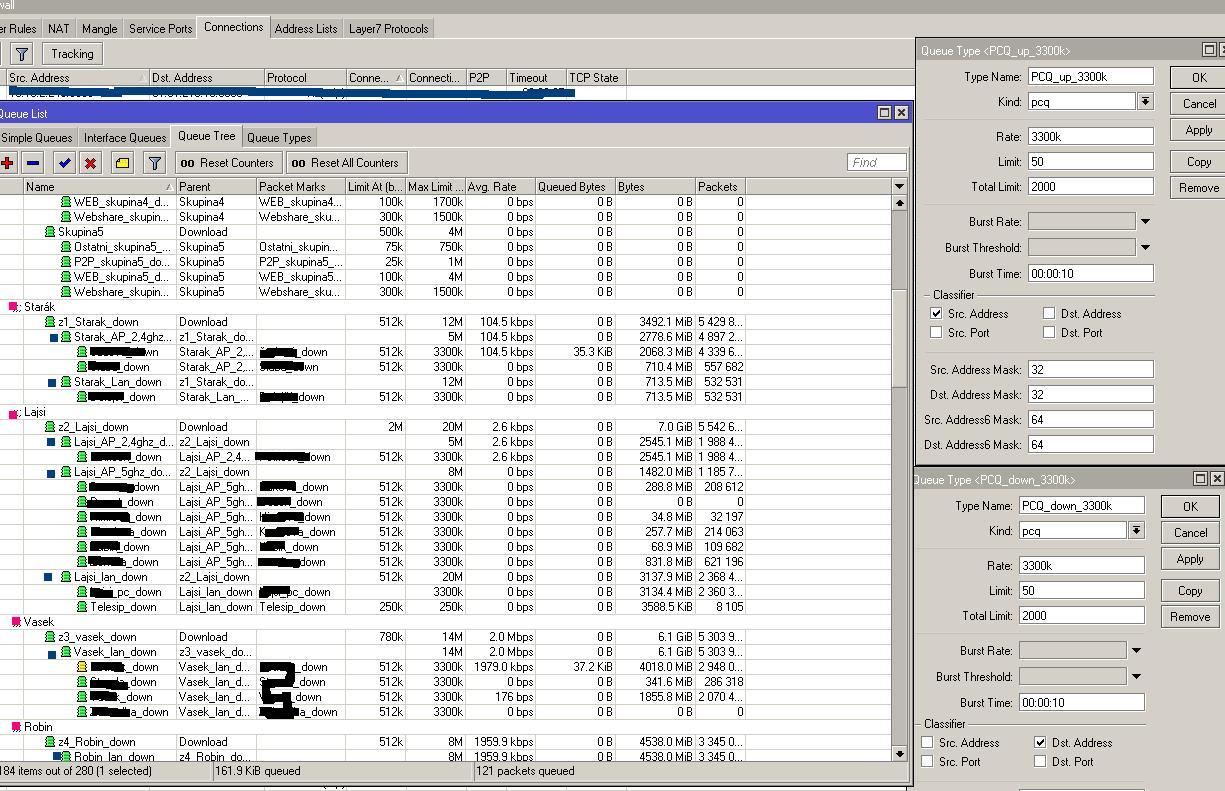1225x791 pixels.
Task: Click Rate field in PCQ_up_3300k window
Action: click(x=1090, y=136)
